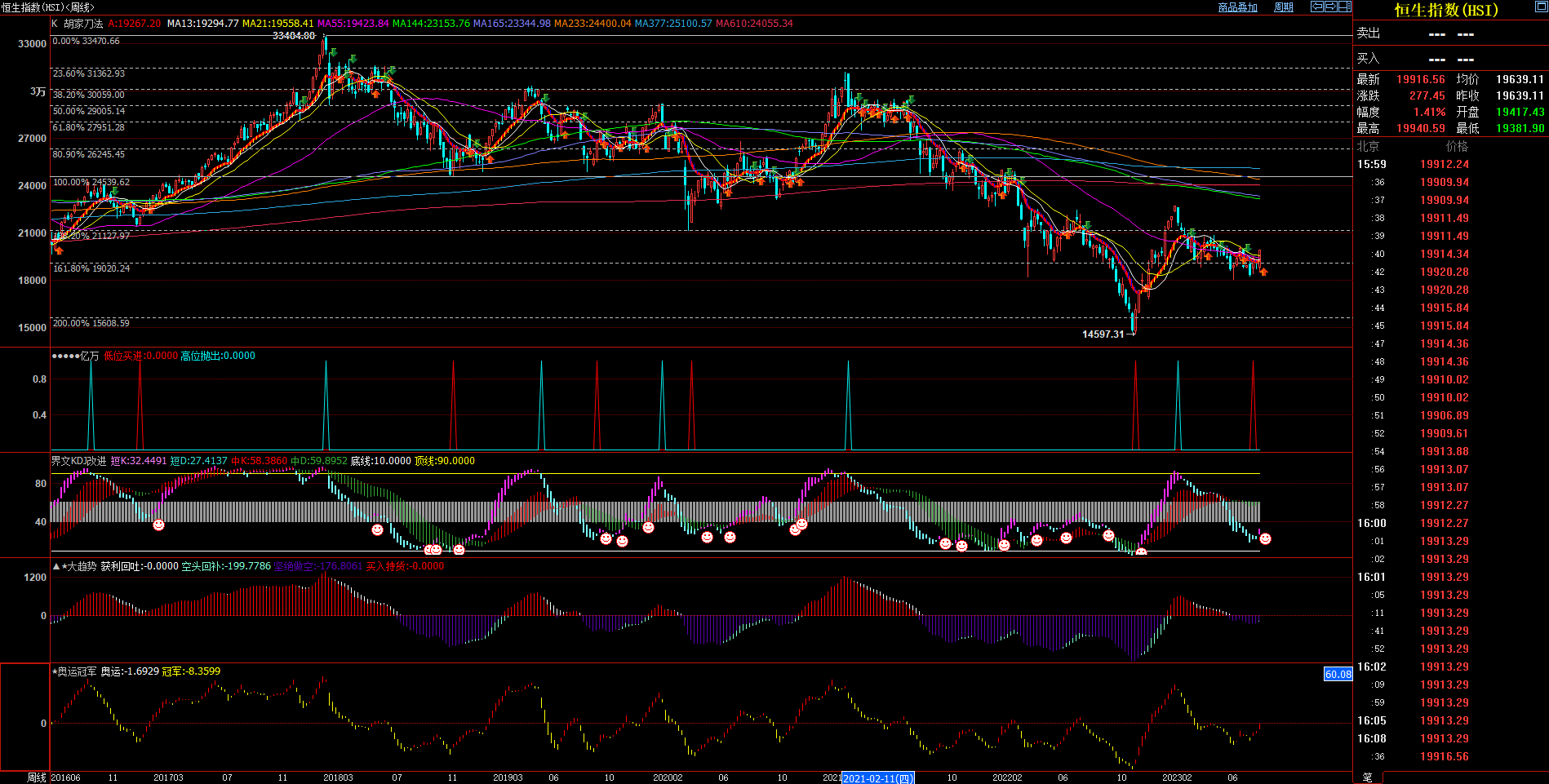This screenshot has width=1549, height=784.
Task: Select the 笔 tab at bottom right
Action: pyautogui.click(x=1368, y=777)
